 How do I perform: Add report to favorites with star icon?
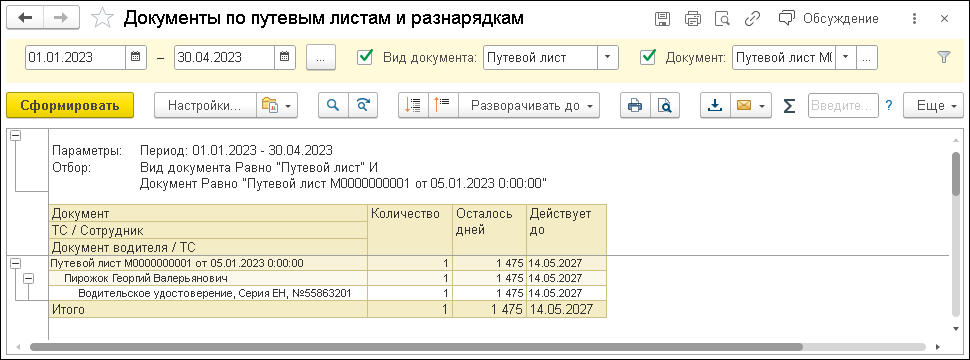pos(101,19)
